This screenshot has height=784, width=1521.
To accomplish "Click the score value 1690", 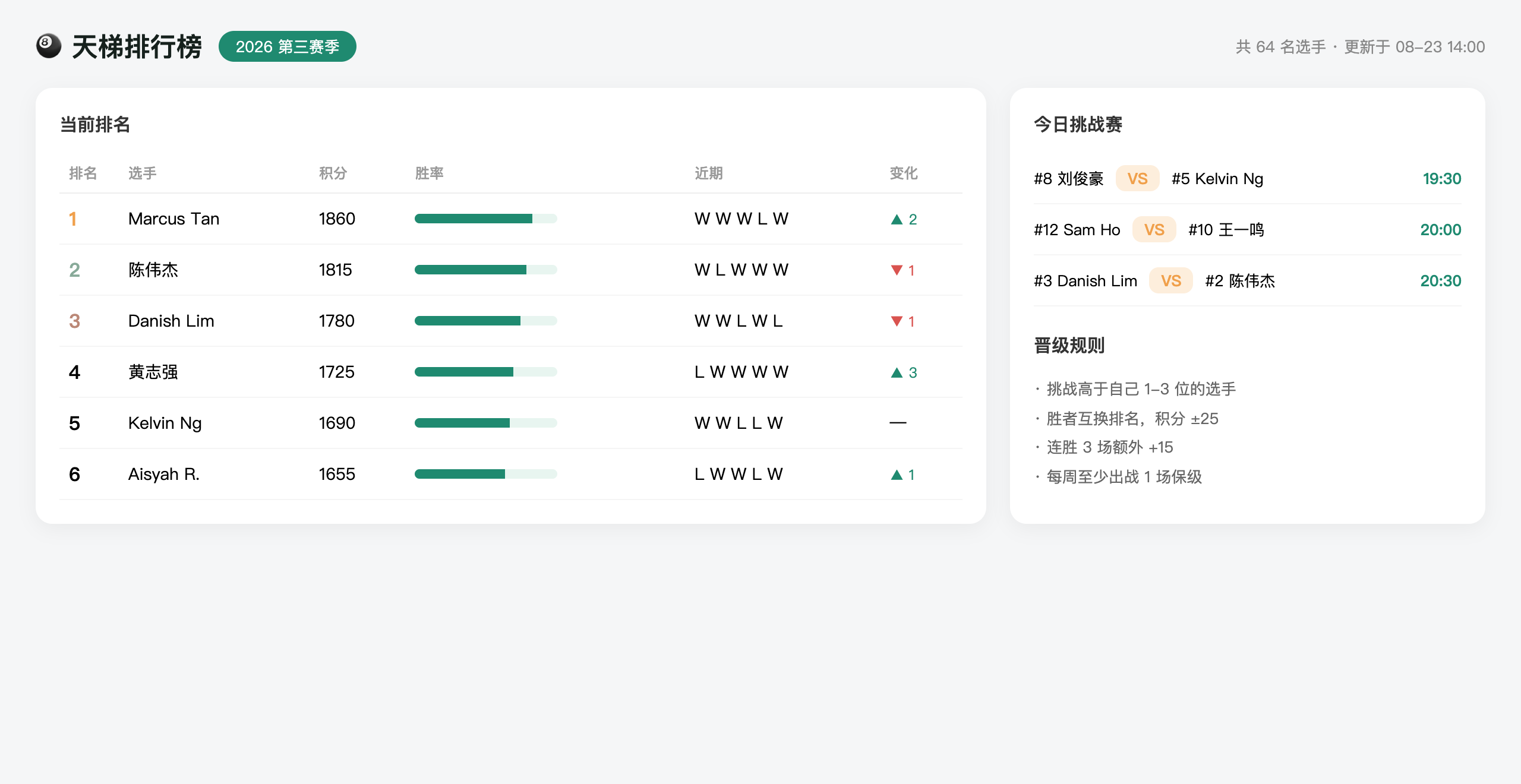I will pyautogui.click(x=337, y=423).
